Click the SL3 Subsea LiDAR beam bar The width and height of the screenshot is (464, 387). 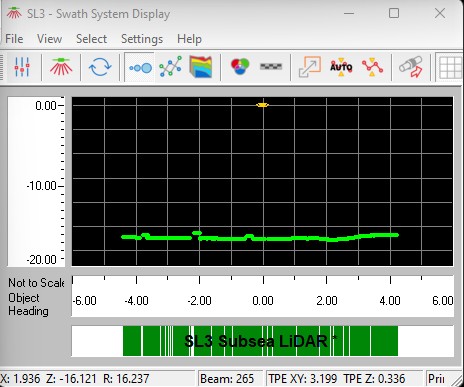click(x=260, y=341)
